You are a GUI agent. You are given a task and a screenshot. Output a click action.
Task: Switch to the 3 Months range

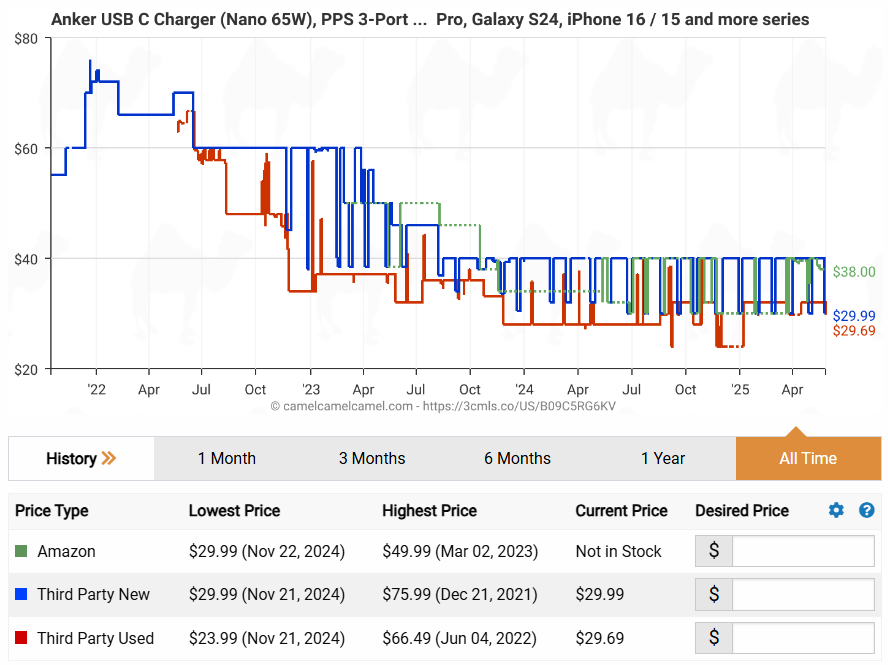tap(372, 459)
